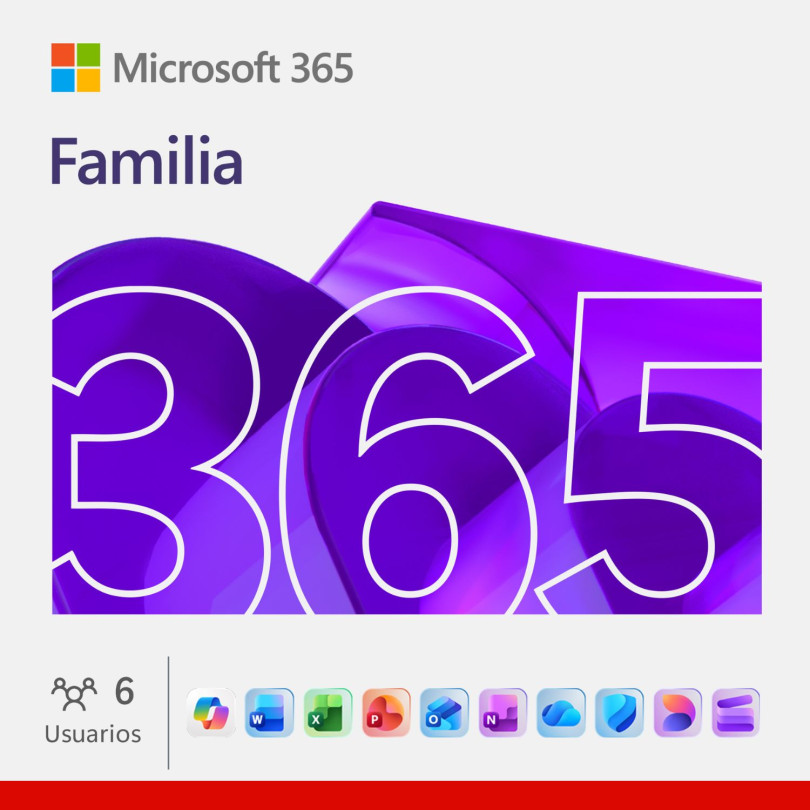
Task: Open the Word app icon
Action: pos(269,712)
